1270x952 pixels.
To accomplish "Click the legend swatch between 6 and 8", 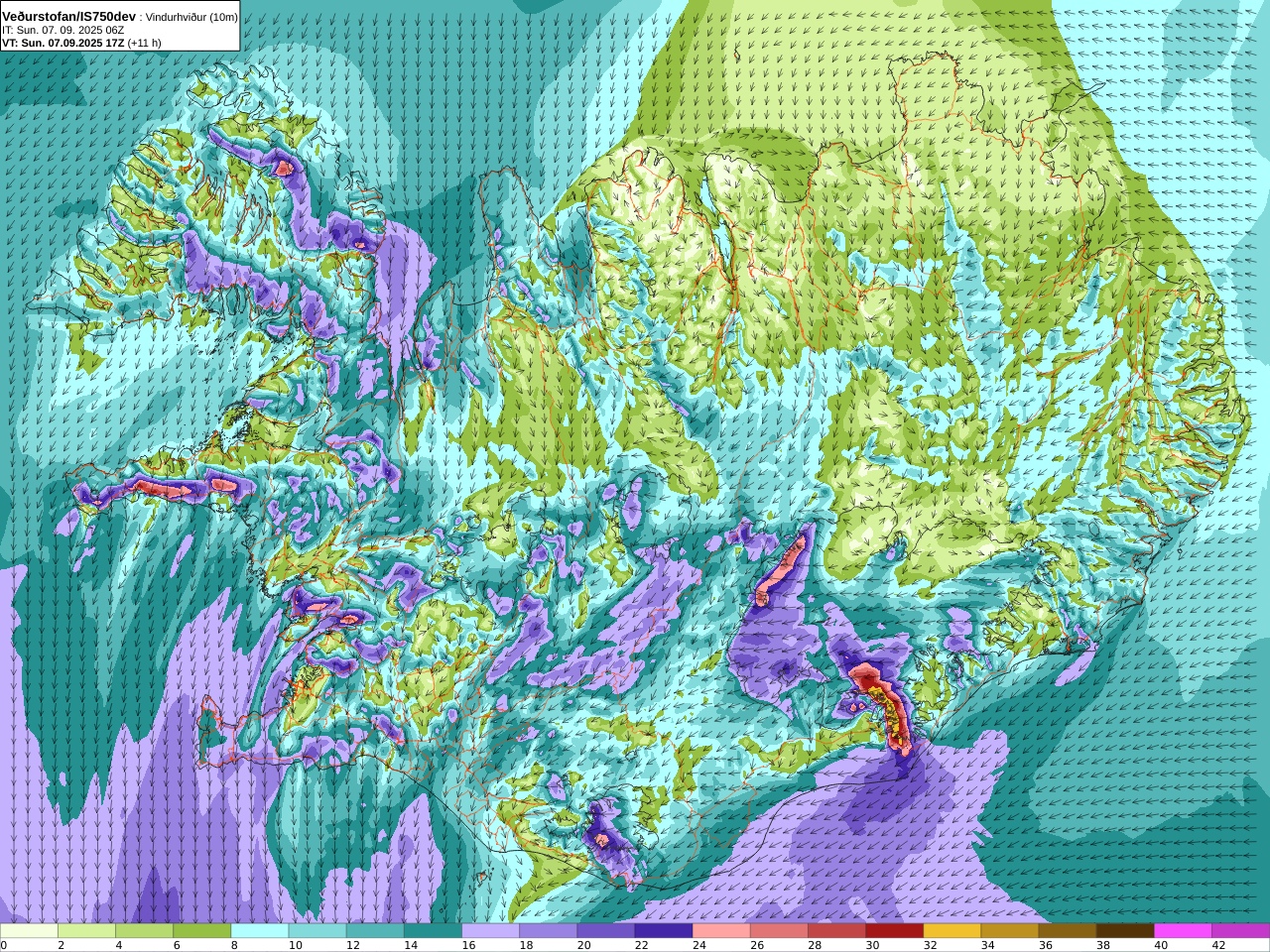I will tap(201, 931).
